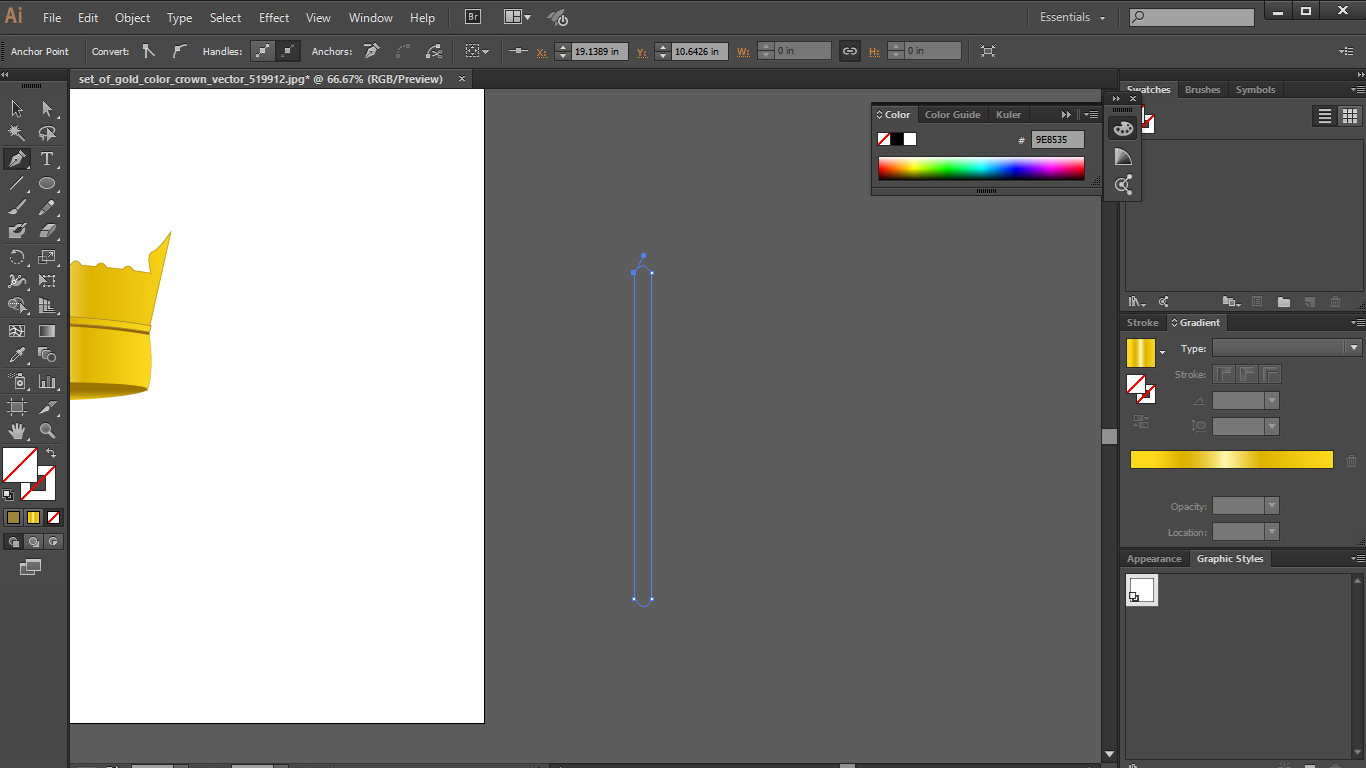Open the Object menu
The width and height of the screenshot is (1366, 768).
coord(132,17)
